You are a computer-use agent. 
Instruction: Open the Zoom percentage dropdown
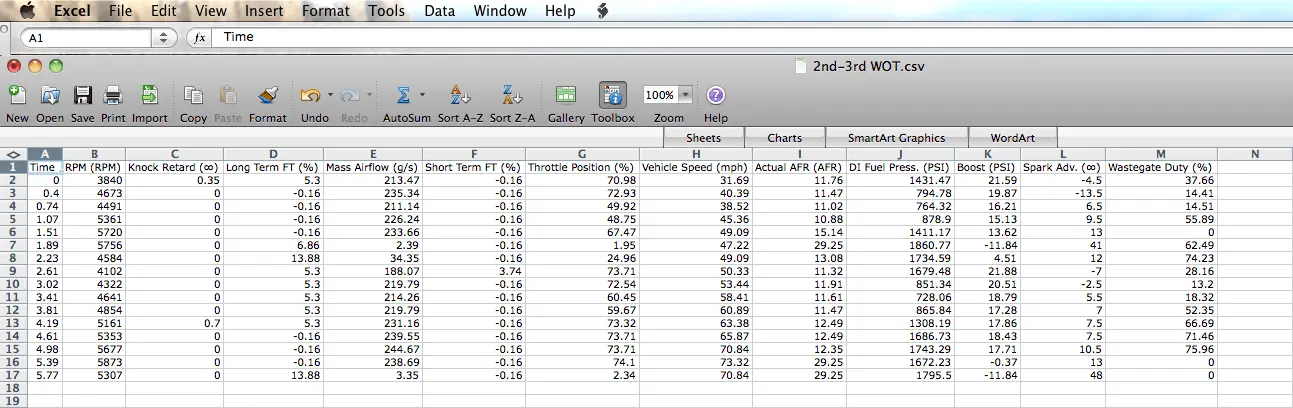click(x=686, y=95)
